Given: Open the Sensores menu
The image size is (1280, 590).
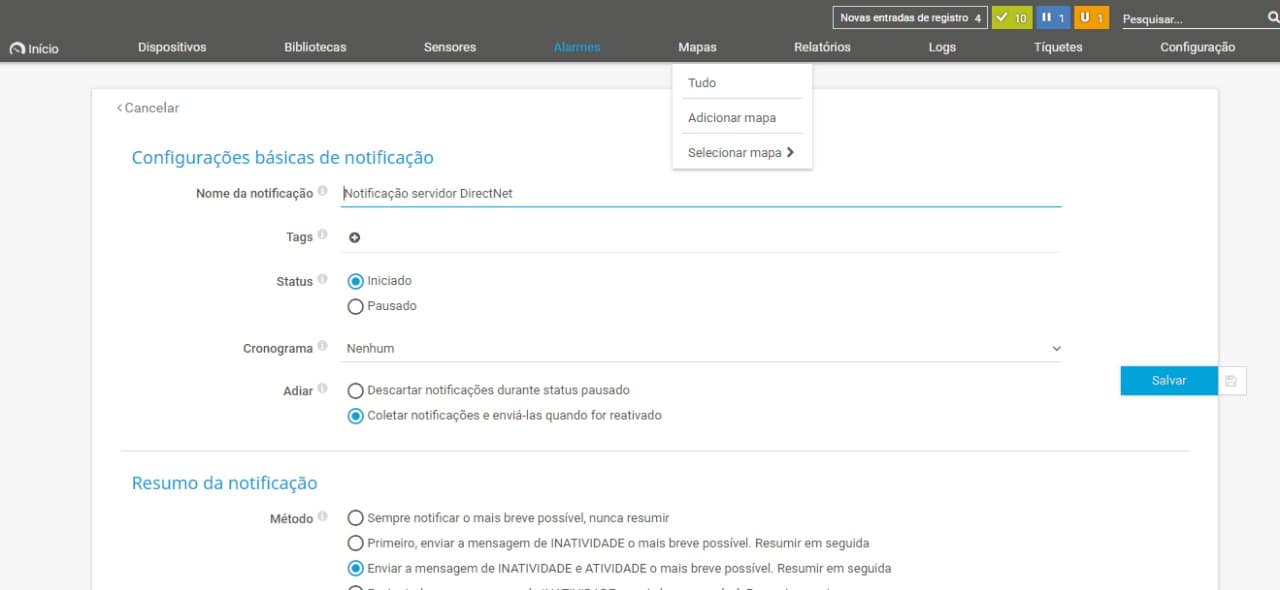Looking at the screenshot, I should [450, 47].
